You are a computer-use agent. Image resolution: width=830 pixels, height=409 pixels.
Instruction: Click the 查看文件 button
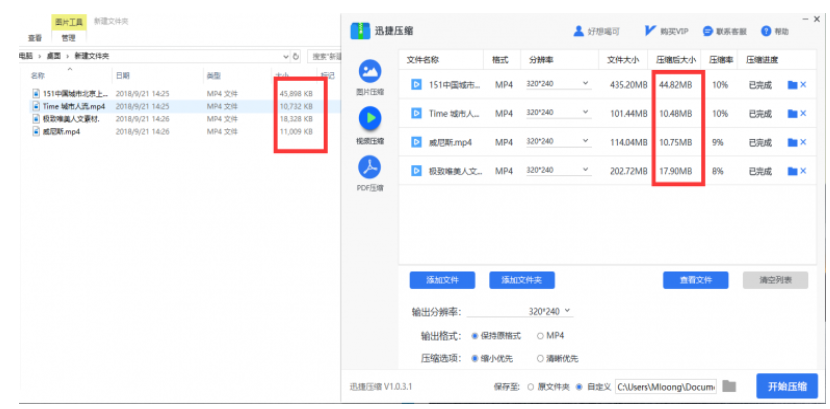[x=696, y=280]
